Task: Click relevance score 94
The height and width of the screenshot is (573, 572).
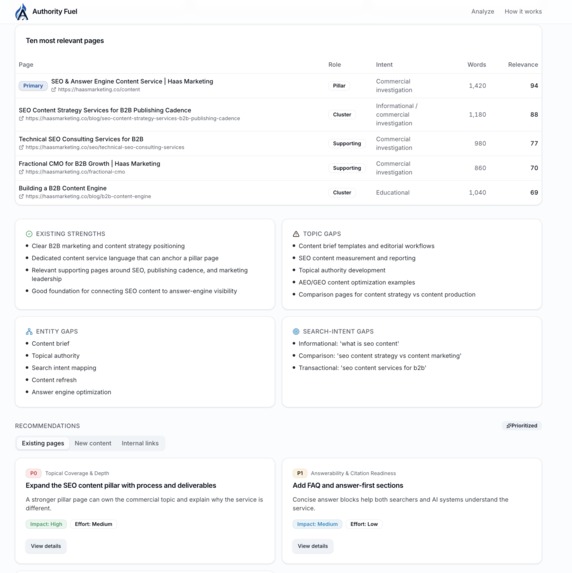Action: point(534,86)
